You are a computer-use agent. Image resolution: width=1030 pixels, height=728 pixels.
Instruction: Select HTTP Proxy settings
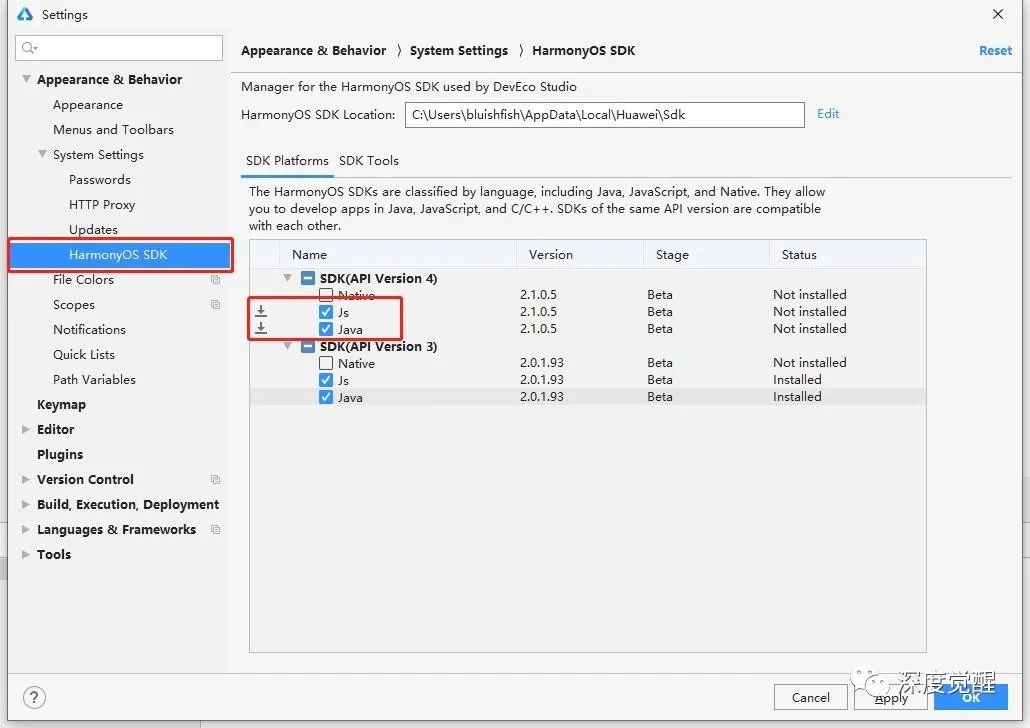pyautogui.click(x=102, y=204)
